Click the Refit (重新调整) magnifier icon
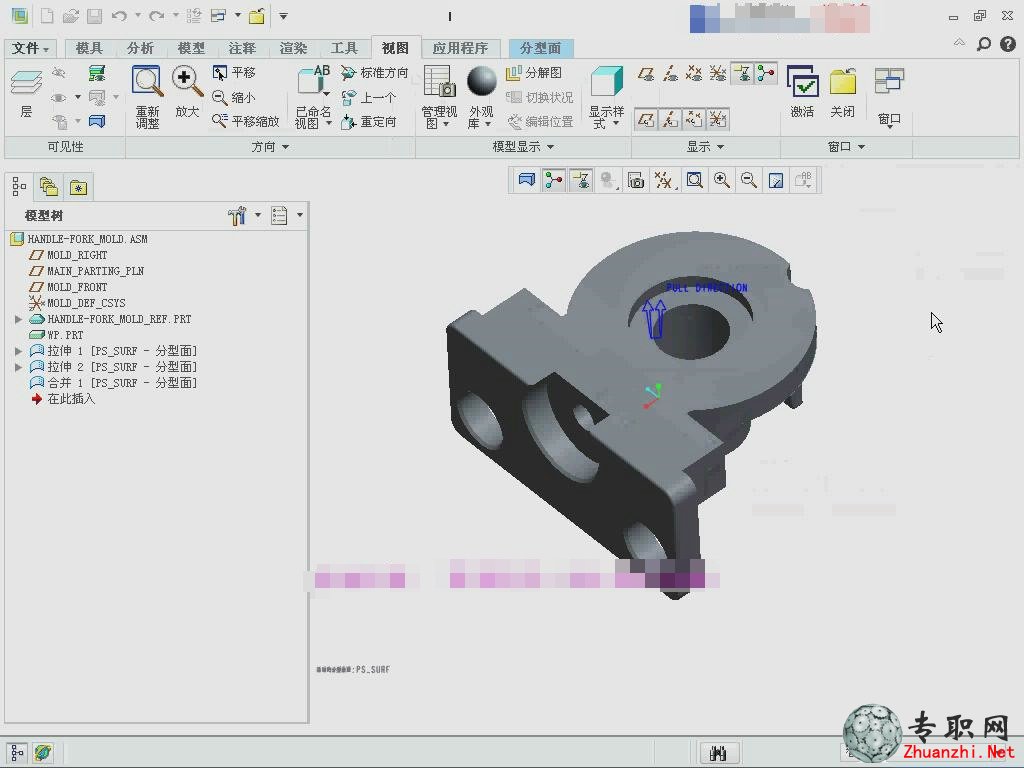This screenshot has width=1024, height=768. pos(147,82)
